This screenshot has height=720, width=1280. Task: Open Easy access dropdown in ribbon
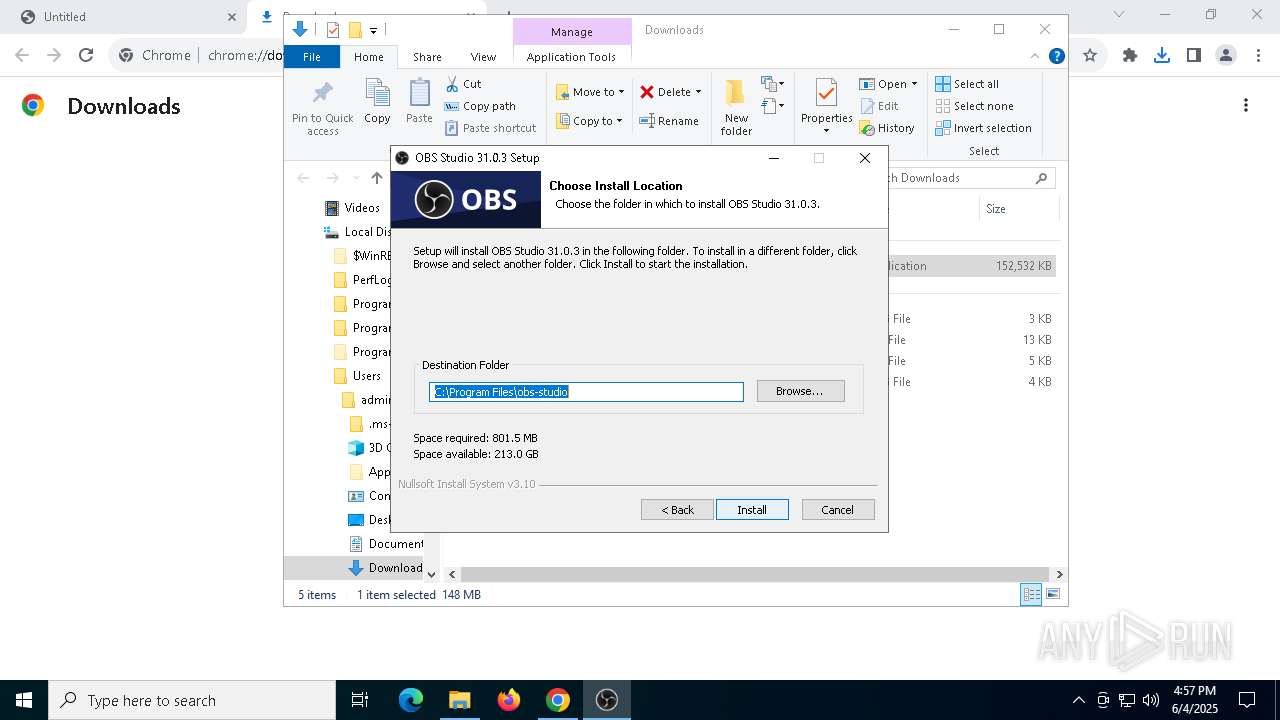(773, 106)
